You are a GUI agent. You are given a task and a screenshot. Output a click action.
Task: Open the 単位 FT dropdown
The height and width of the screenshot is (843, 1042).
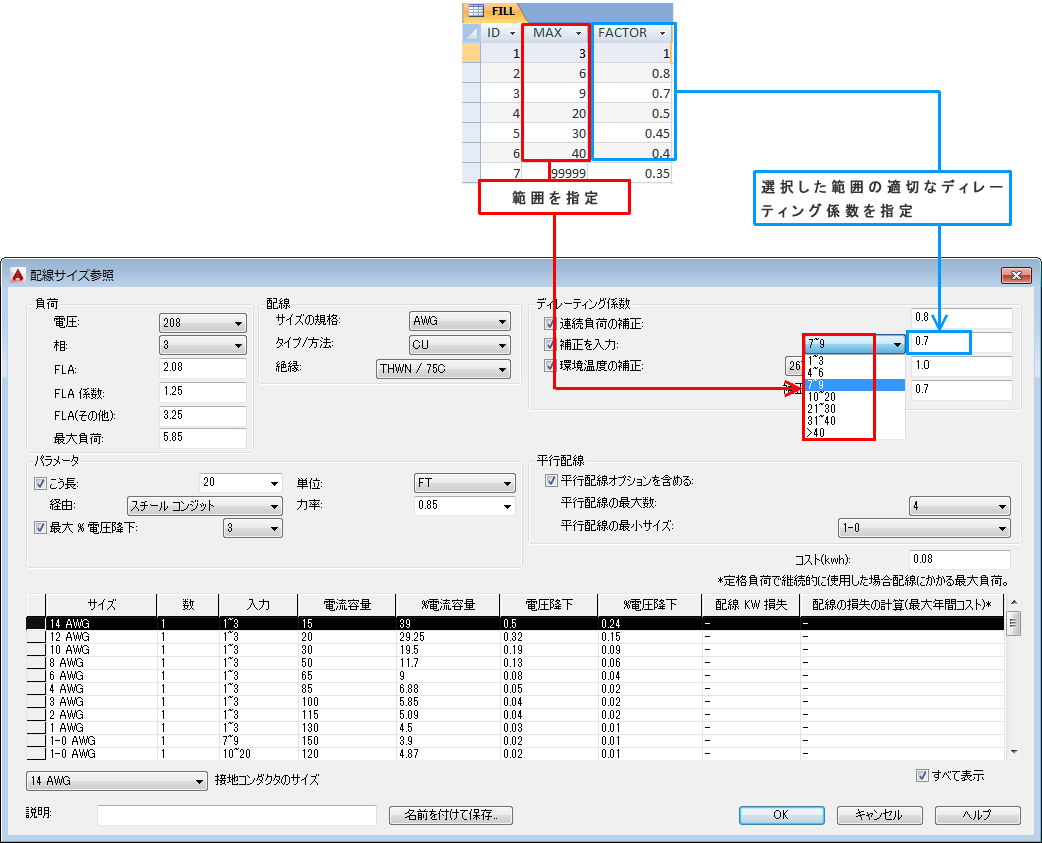[x=465, y=483]
